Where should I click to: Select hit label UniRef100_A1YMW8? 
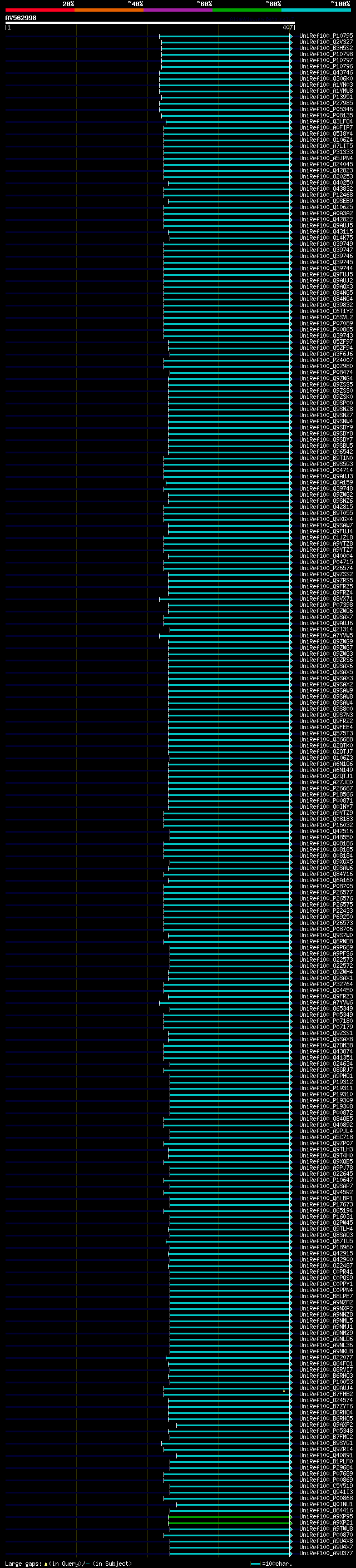326,91
